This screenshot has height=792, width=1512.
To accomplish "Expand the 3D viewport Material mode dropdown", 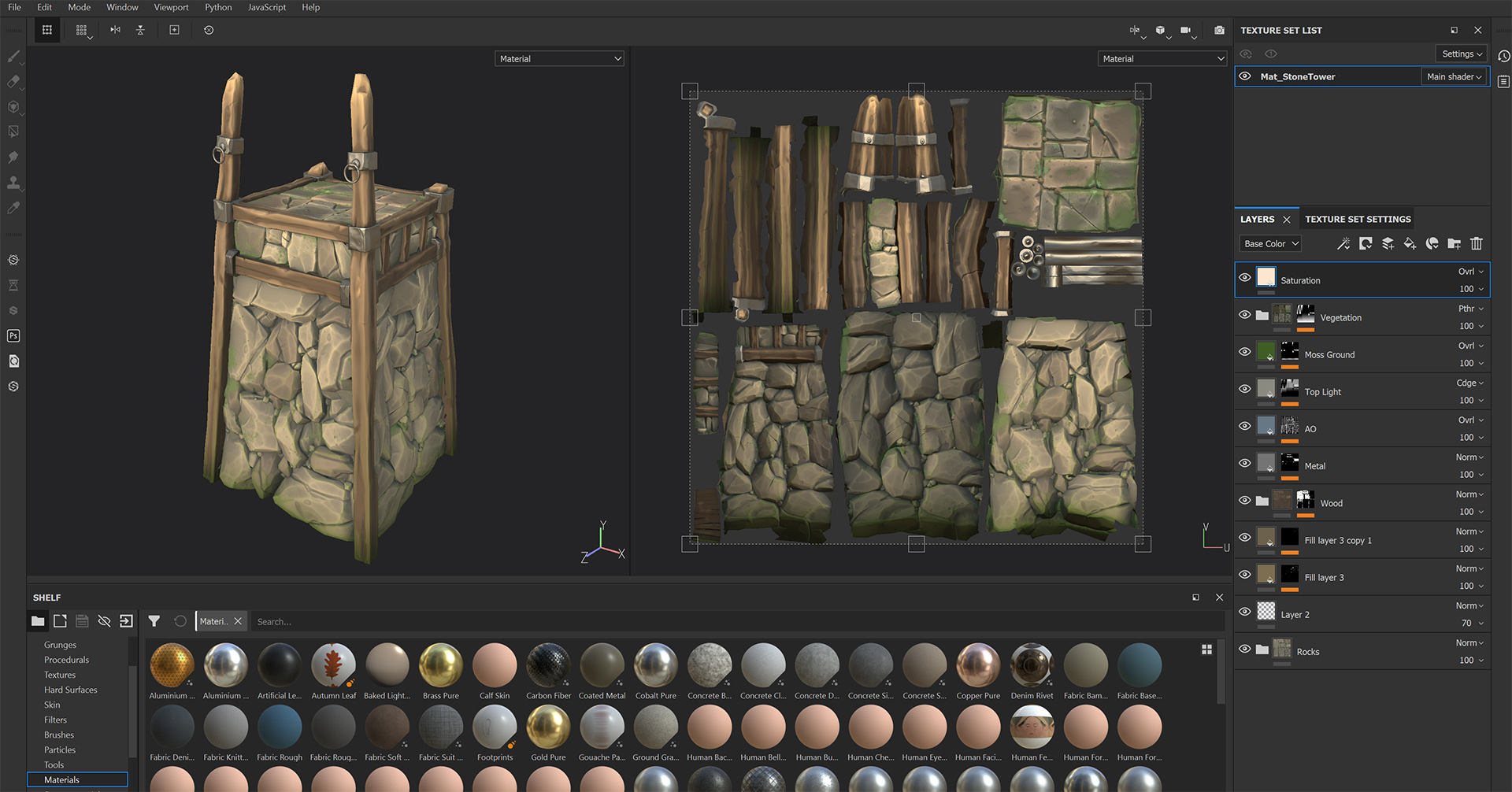I will pyautogui.click(x=559, y=59).
